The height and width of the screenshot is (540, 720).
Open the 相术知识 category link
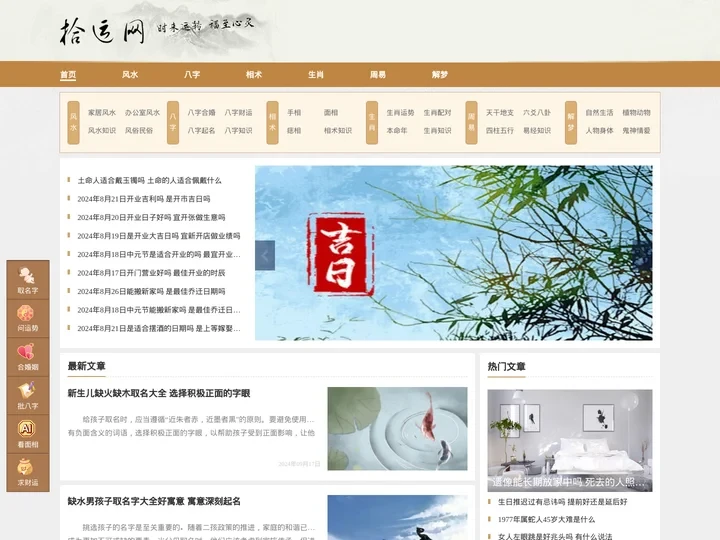click(x=338, y=130)
